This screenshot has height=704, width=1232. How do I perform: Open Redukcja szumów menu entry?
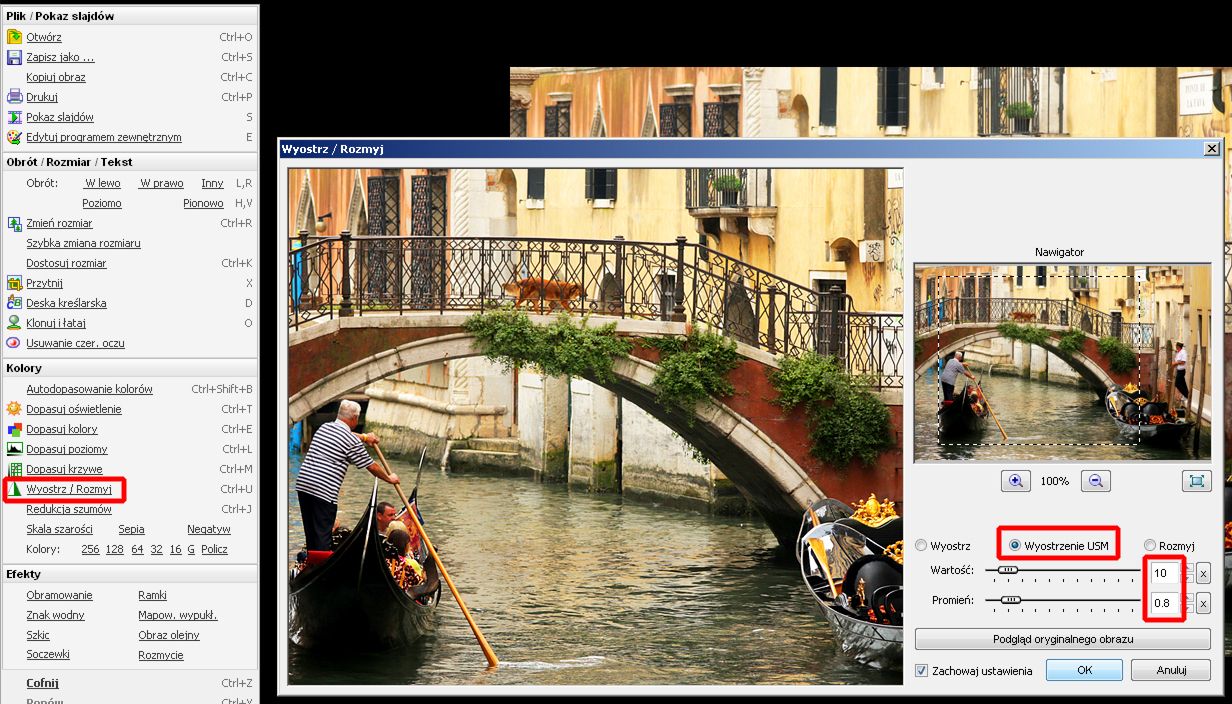(68, 509)
